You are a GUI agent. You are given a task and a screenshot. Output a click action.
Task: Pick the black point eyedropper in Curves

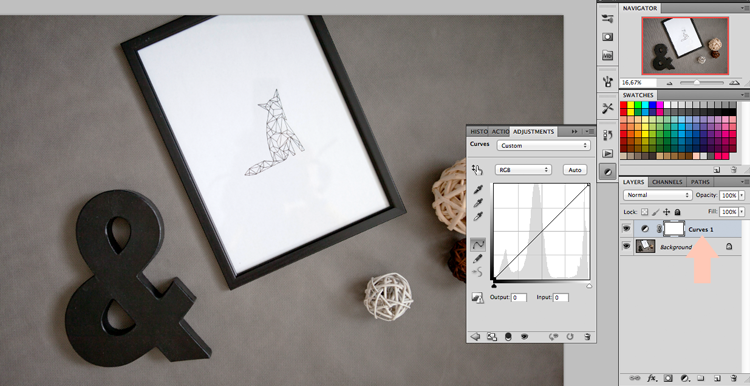(478, 189)
